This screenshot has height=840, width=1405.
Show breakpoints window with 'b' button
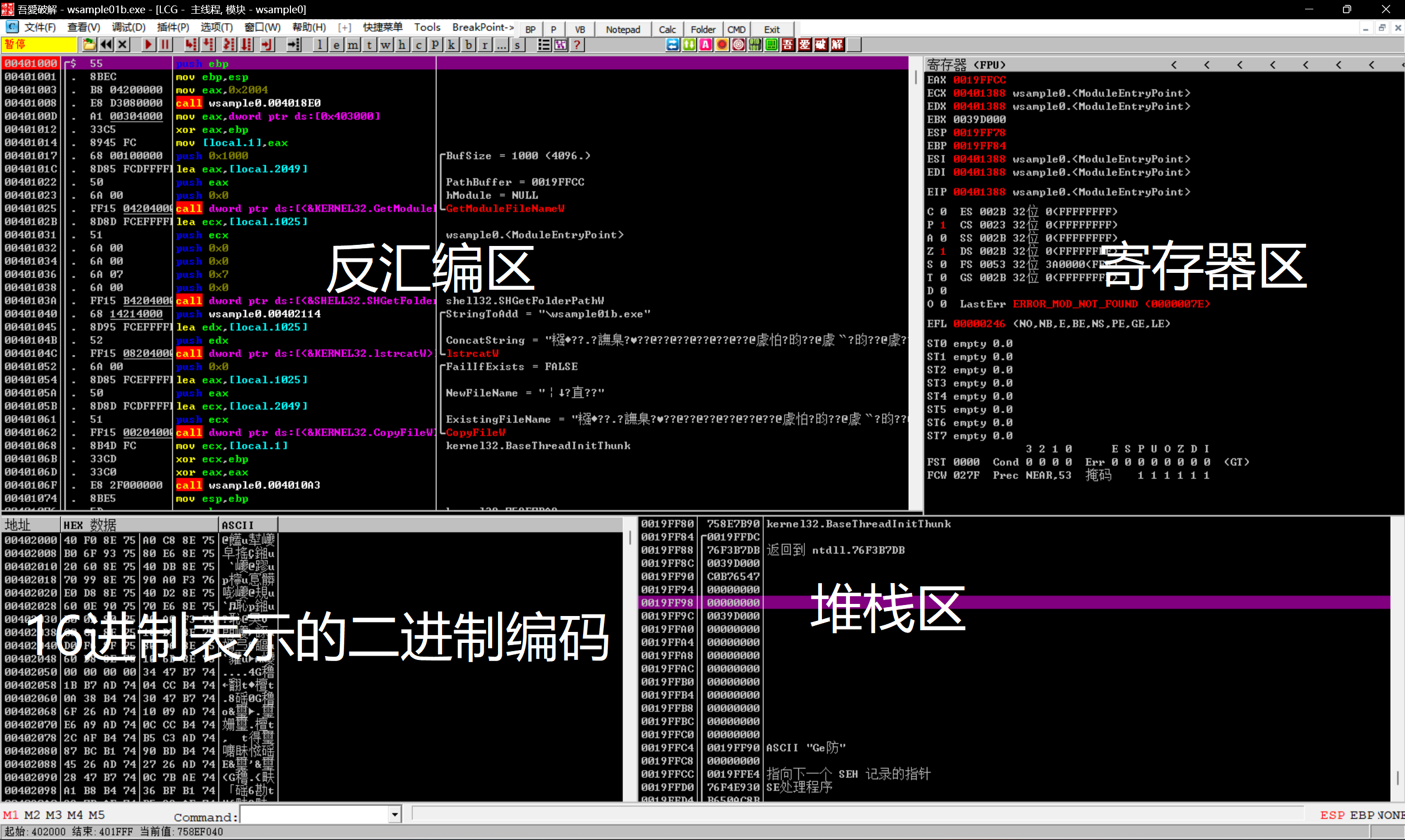click(468, 44)
